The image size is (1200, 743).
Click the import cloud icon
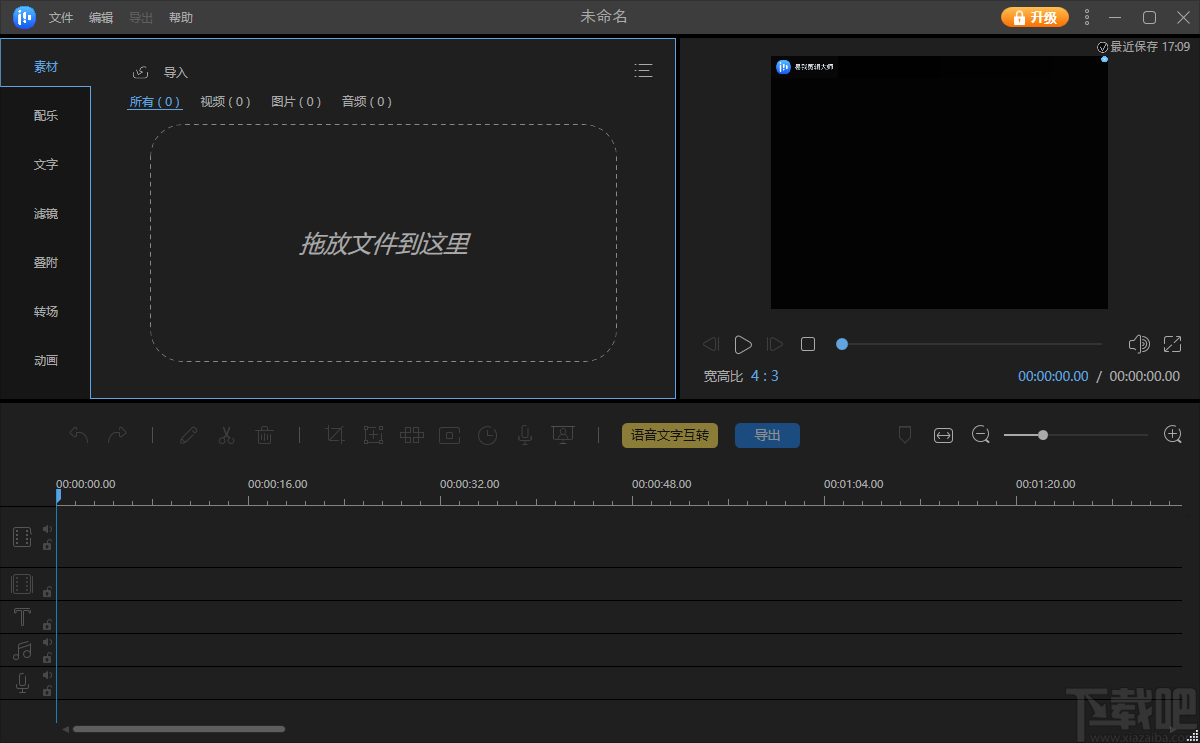click(x=141, y=72)
